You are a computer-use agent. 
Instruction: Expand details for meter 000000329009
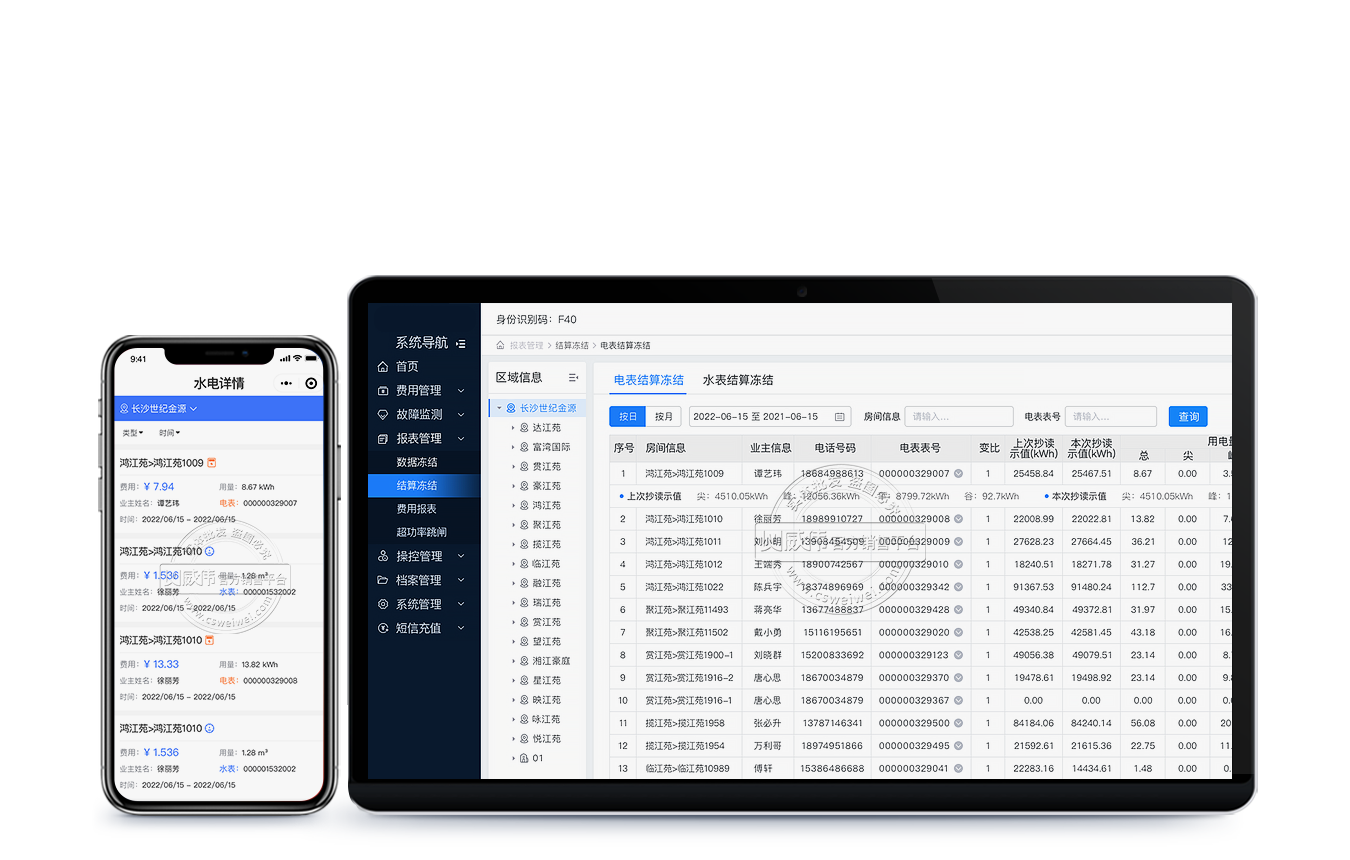pyautogui.click(x=958, y=542)
